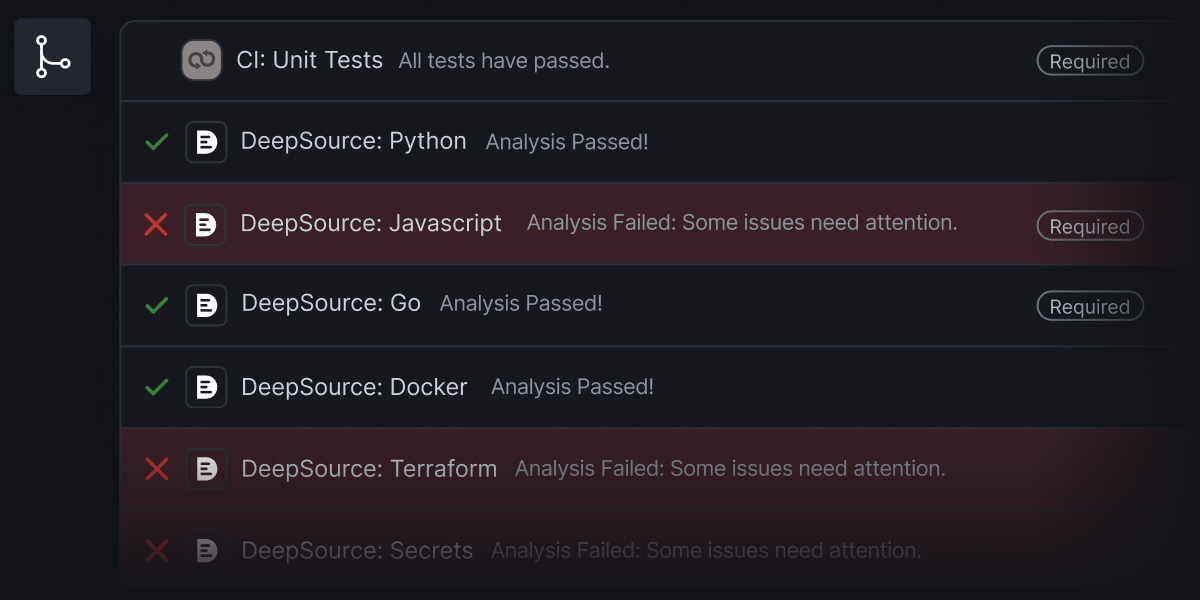This screenshot has width=1200, height=600.
Task: Click the CI Unit Tests sync icon
Action: pyautogui.click(x=201, y=60)
